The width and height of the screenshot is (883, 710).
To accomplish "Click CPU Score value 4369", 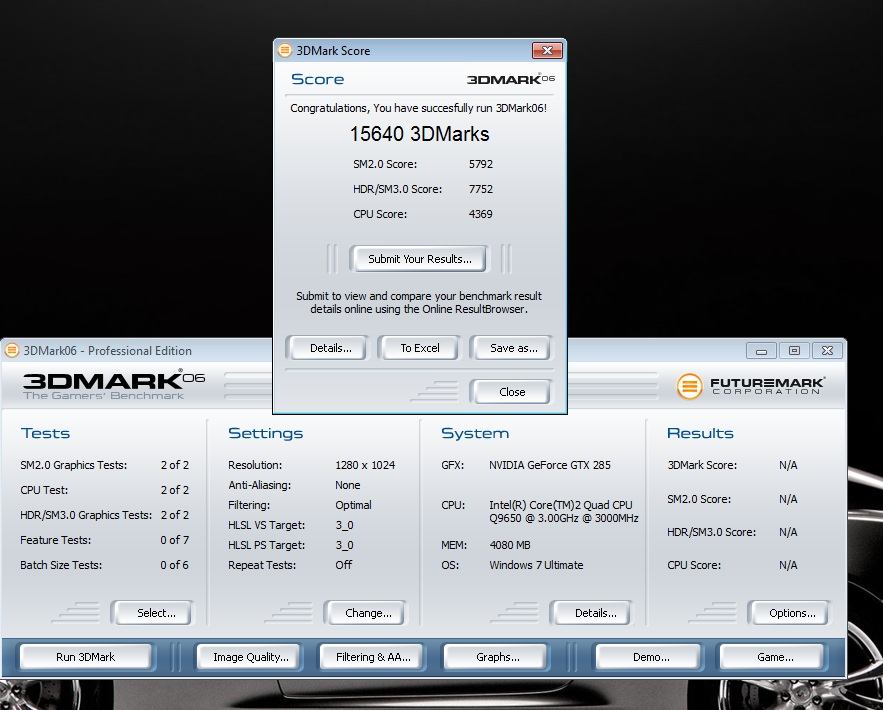I will tap(480, 214).
